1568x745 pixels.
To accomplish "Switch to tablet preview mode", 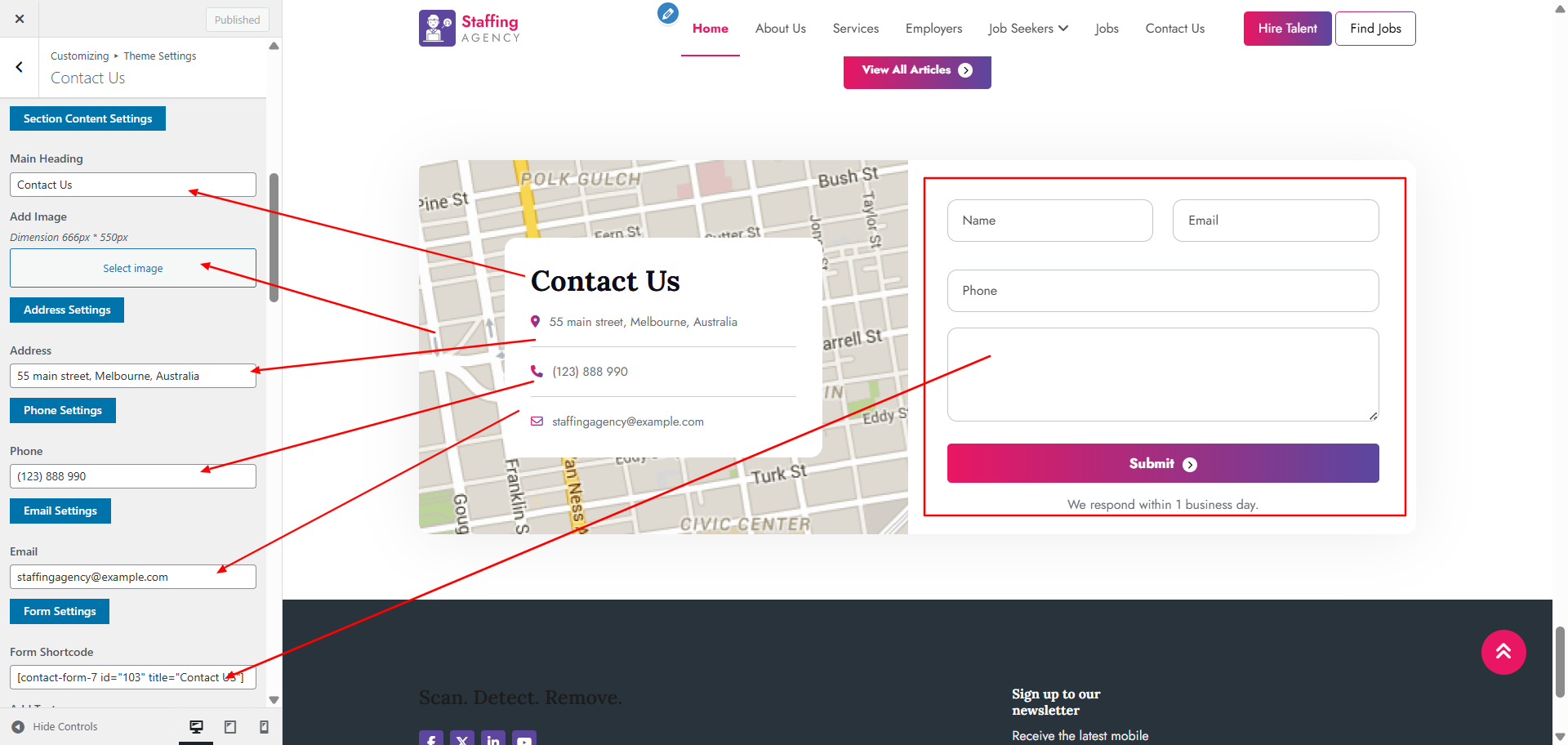I will [229, 726].
